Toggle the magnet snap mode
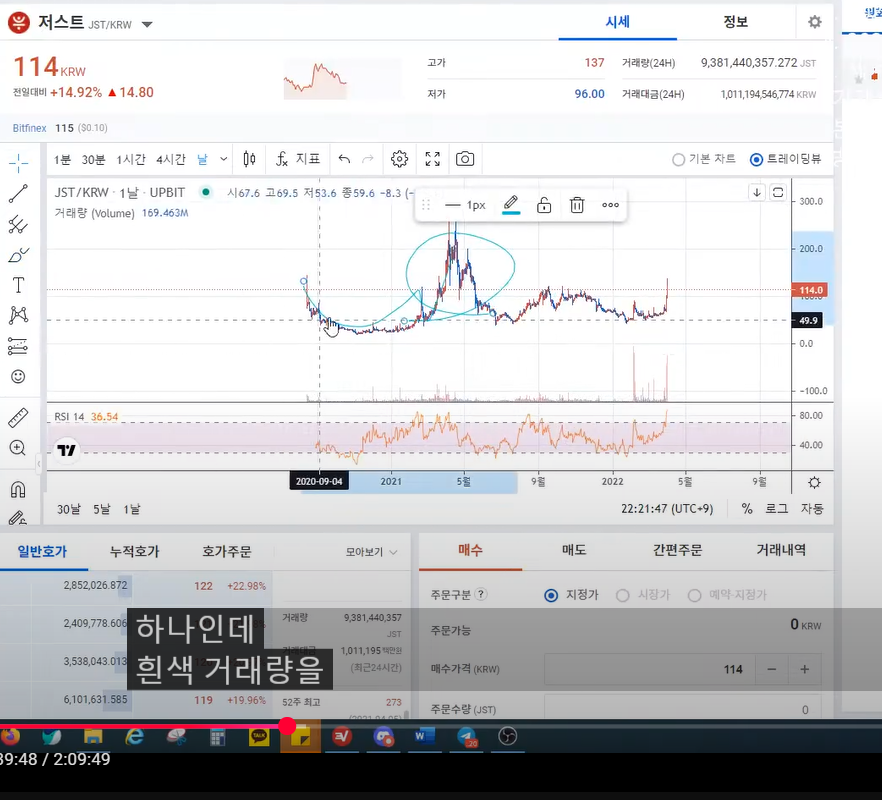882x800 pixels. coord(18,489)
